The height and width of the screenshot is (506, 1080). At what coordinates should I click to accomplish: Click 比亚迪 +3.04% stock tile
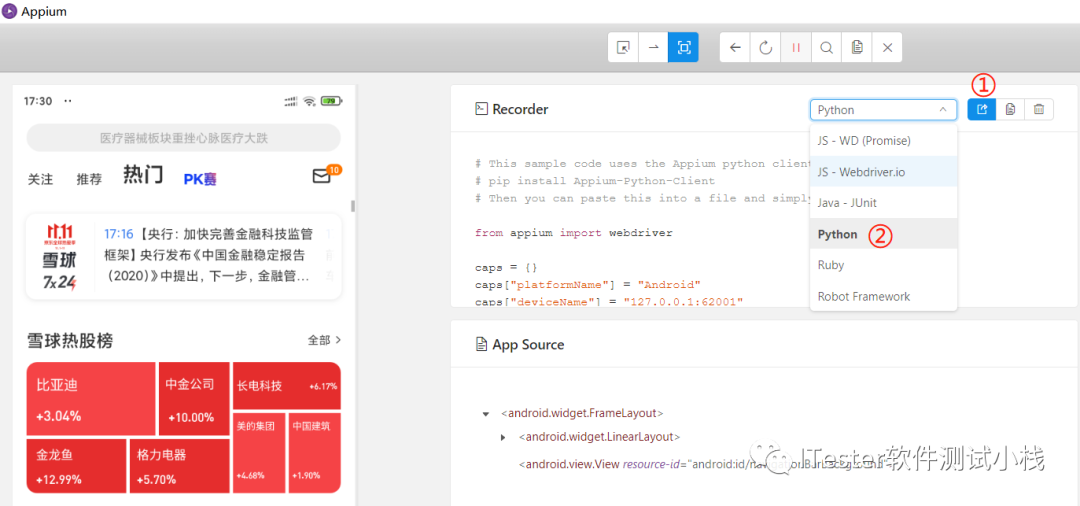coord(91,399)
